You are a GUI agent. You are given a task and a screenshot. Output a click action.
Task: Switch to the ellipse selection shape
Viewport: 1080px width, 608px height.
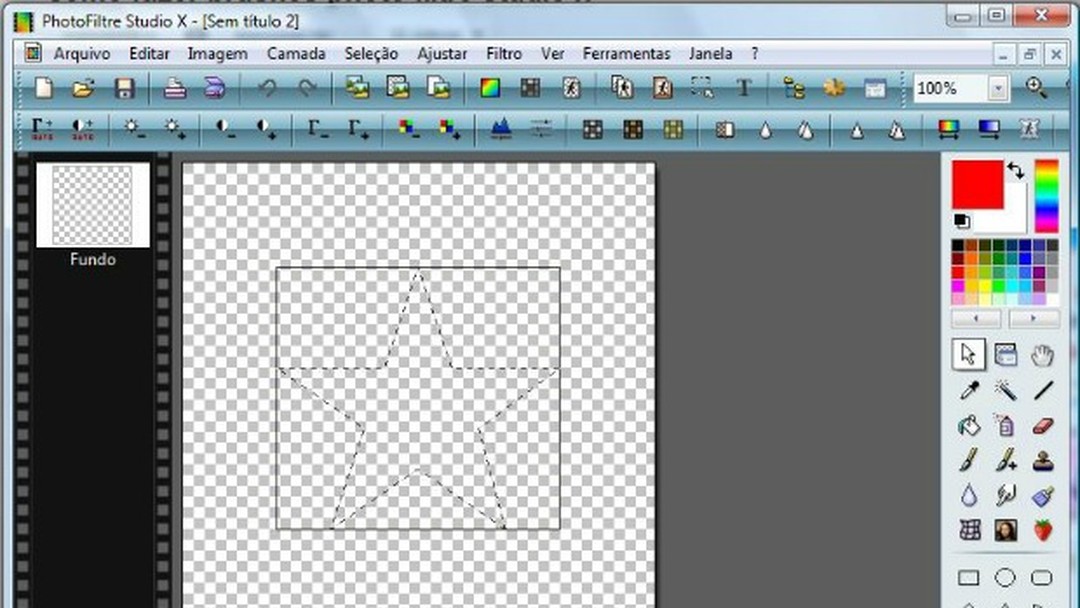(x=1004, y=577)
